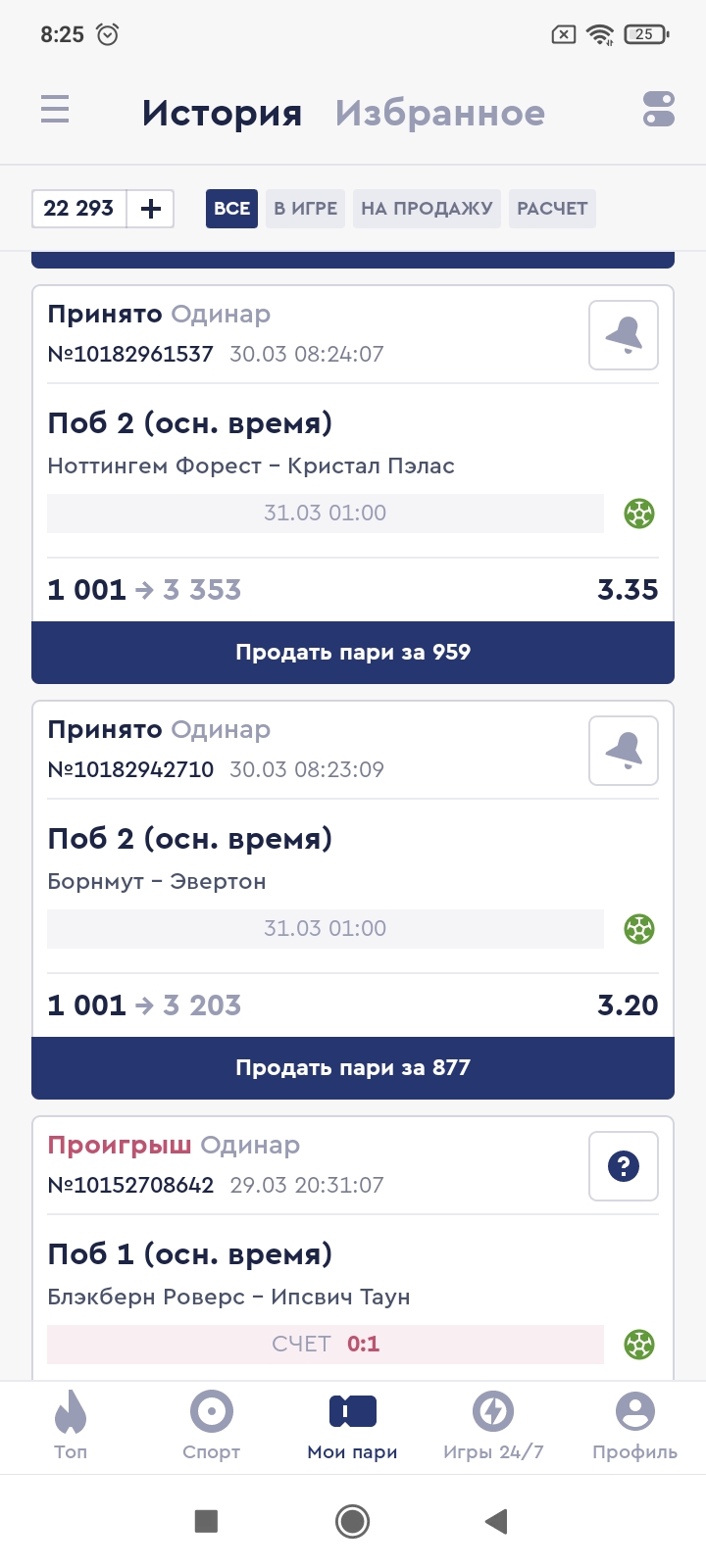706x1568 pixels.
Task: Toggle bell for Борнмут – Эвертон bet
Action: 624,751
